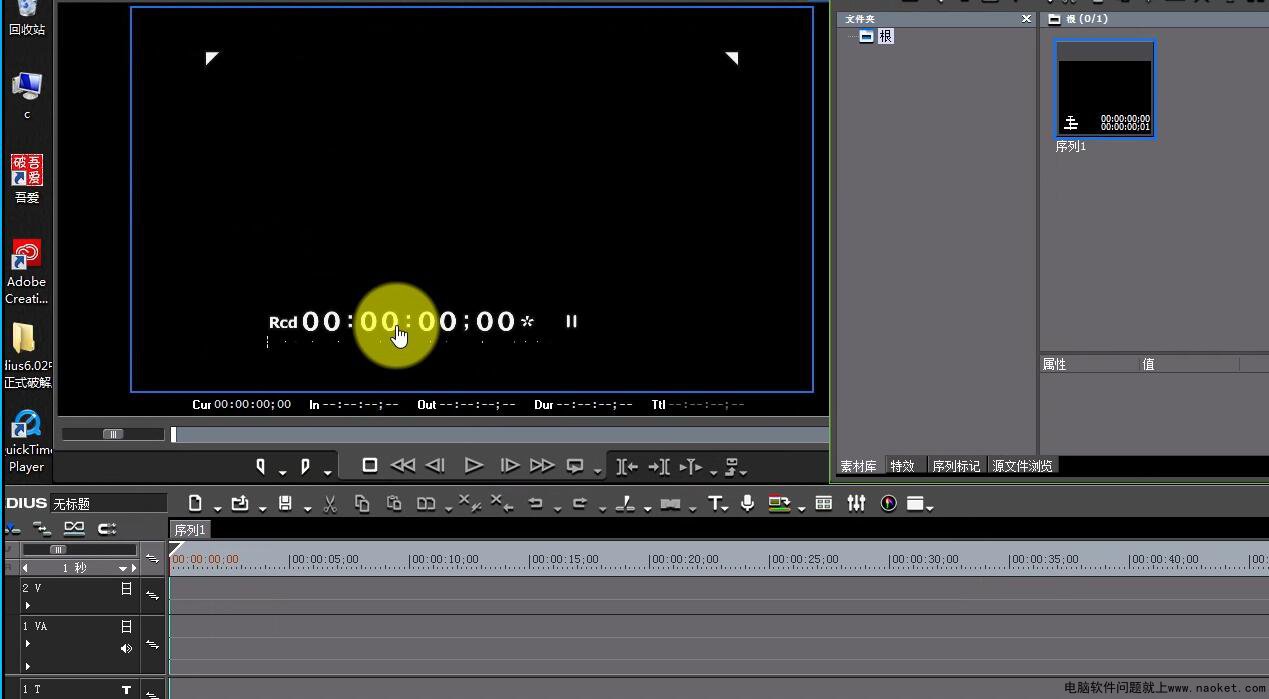Image resolution: width=1269 pixels, height=699 pixels.
Task: Toggle group/link mode icon
Action: tap(74, 528)
